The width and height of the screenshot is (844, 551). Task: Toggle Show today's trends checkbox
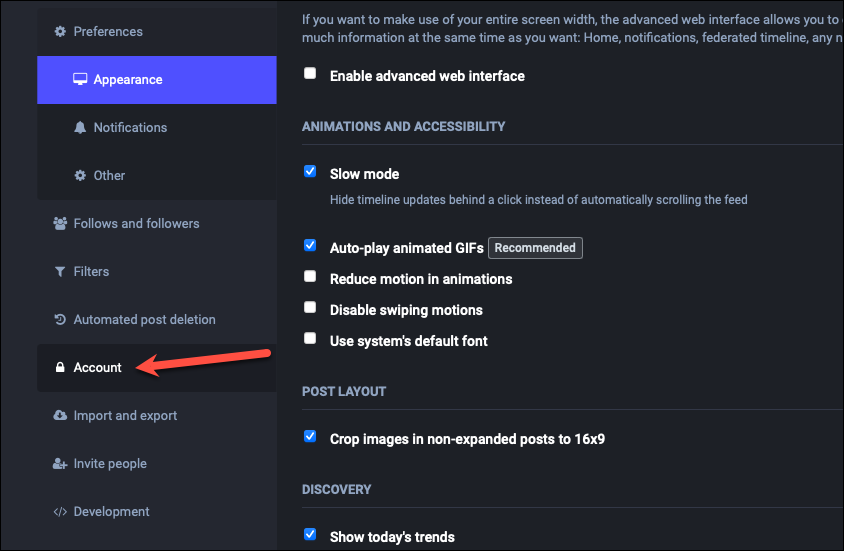pyautogui.click(x=310, y=534)
